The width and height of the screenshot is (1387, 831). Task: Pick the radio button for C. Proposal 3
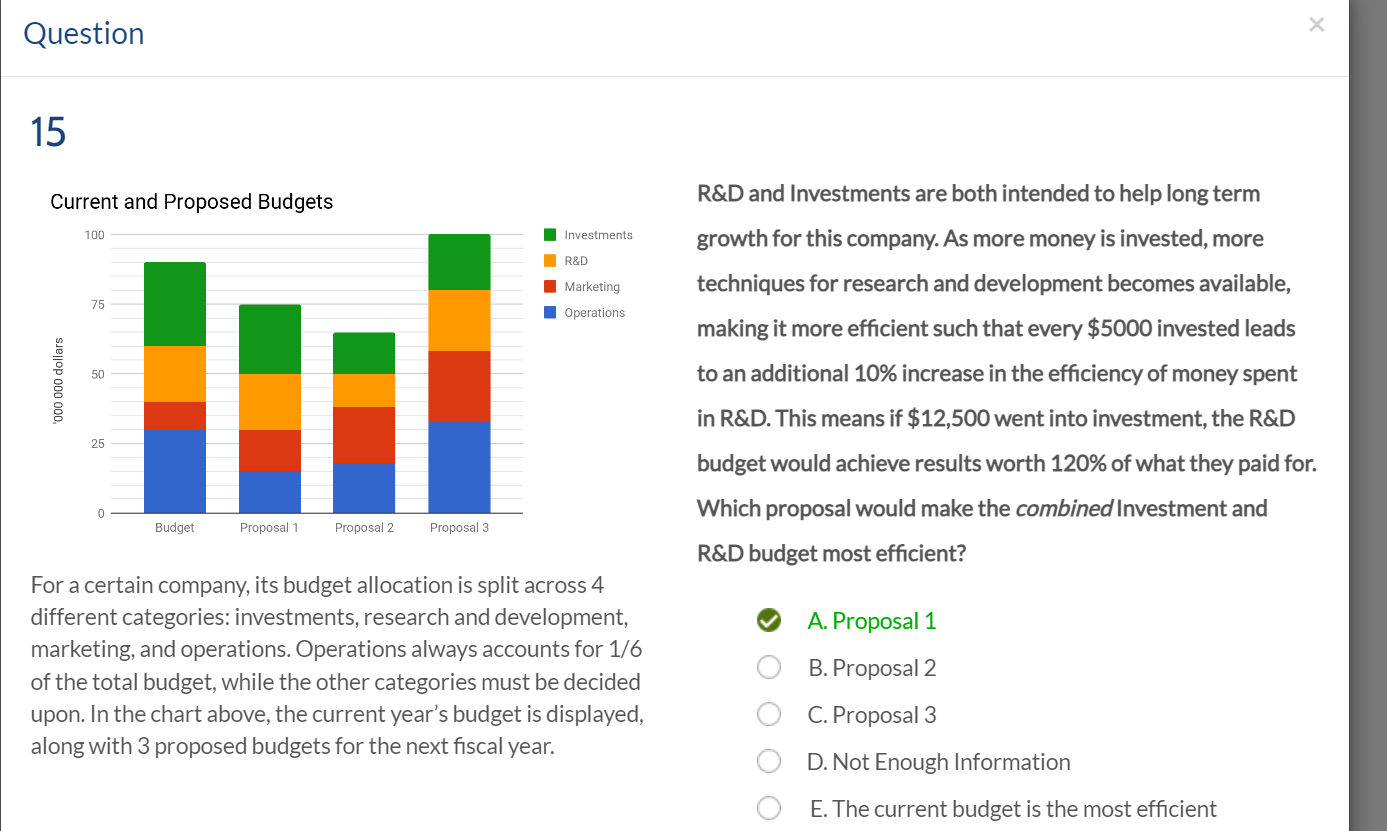coord(768,714)
